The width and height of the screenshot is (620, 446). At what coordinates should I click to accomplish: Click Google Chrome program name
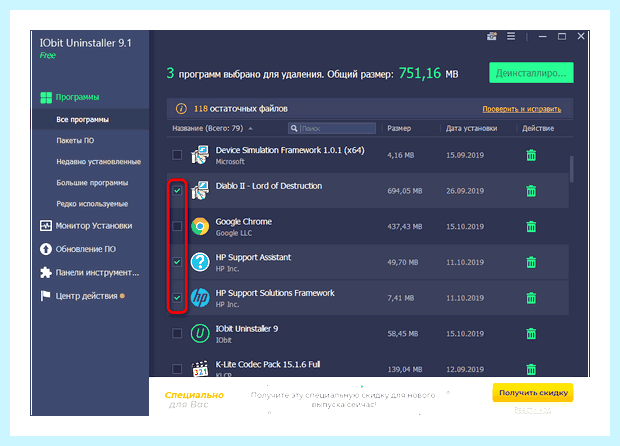[244, 221]
